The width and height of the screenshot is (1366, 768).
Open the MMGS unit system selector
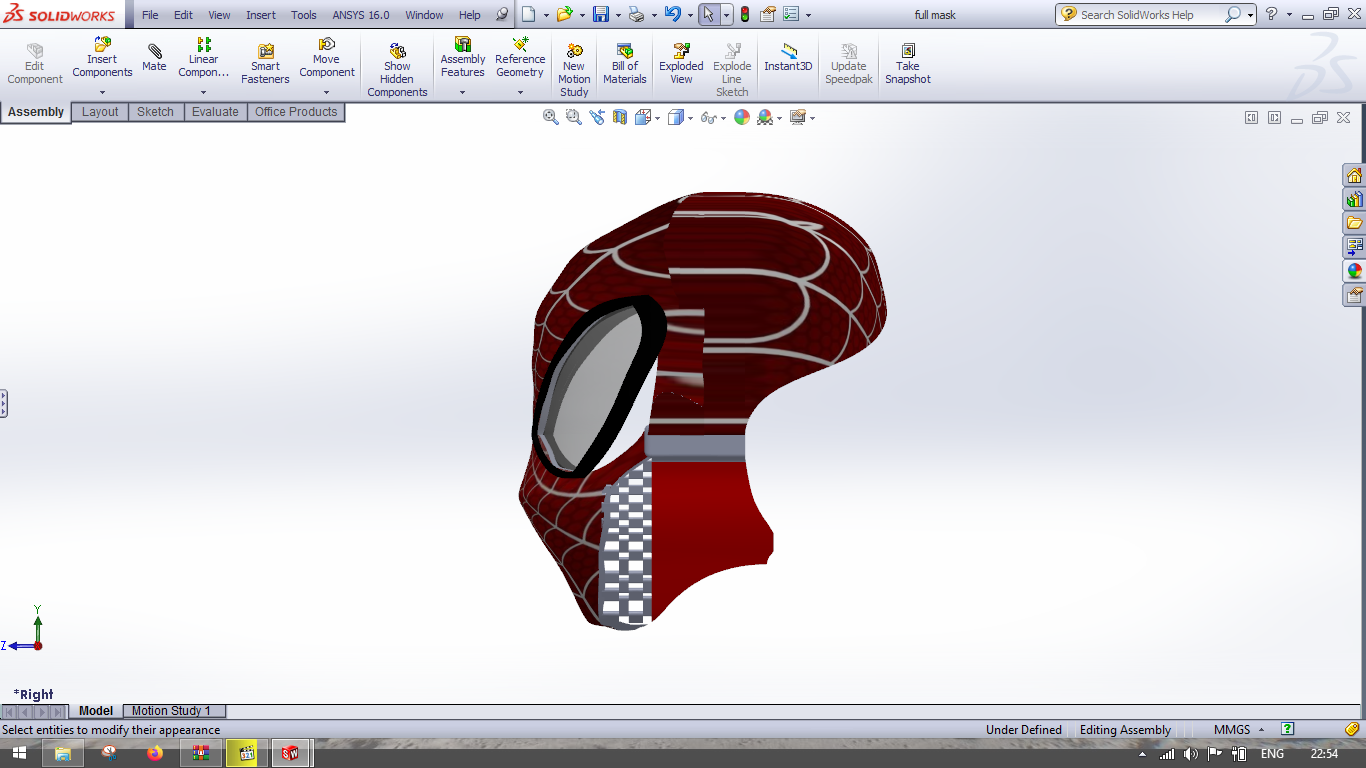[1239, 730]
